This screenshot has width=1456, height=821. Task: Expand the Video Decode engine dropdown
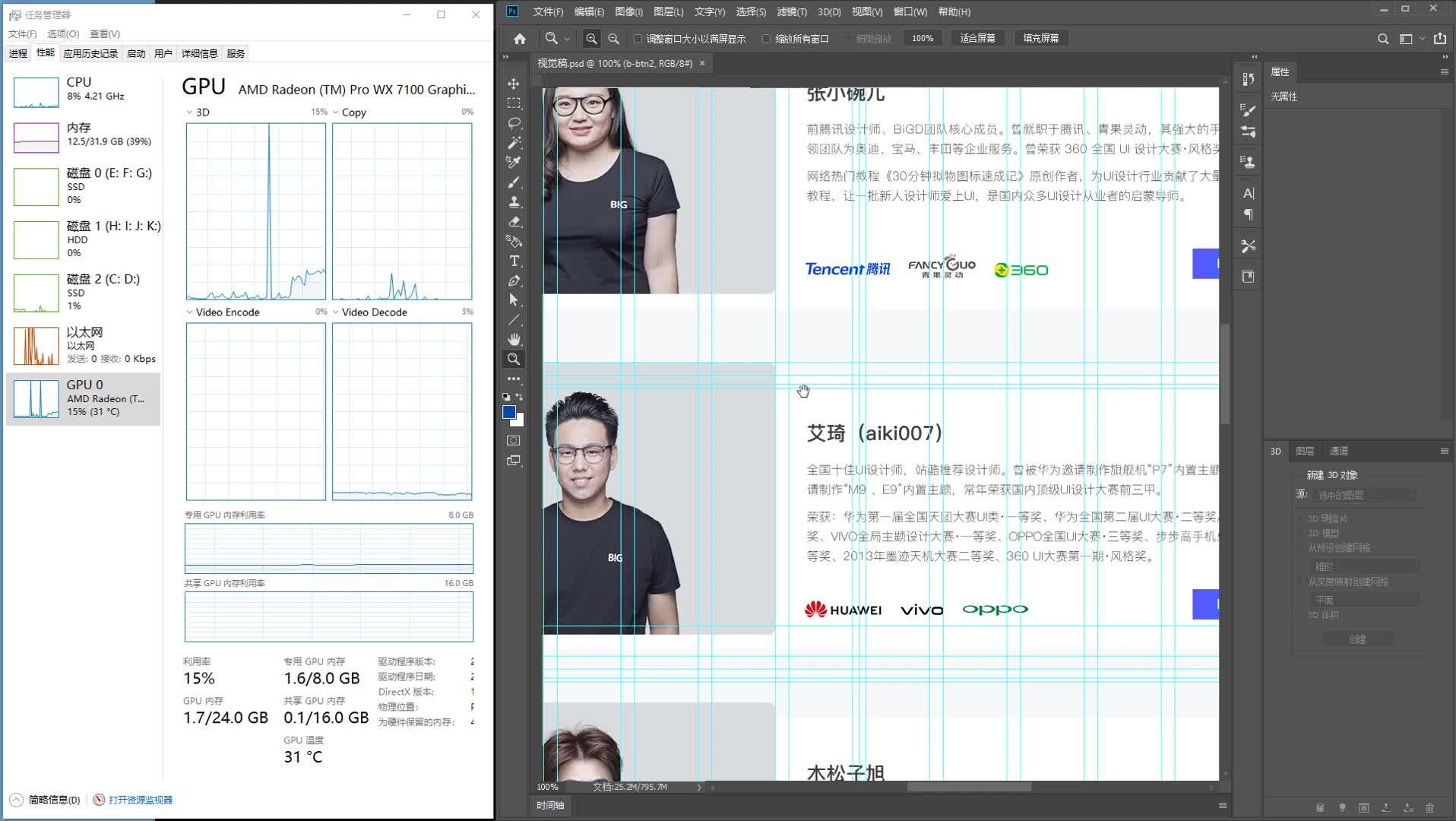[x=335, y=312]
